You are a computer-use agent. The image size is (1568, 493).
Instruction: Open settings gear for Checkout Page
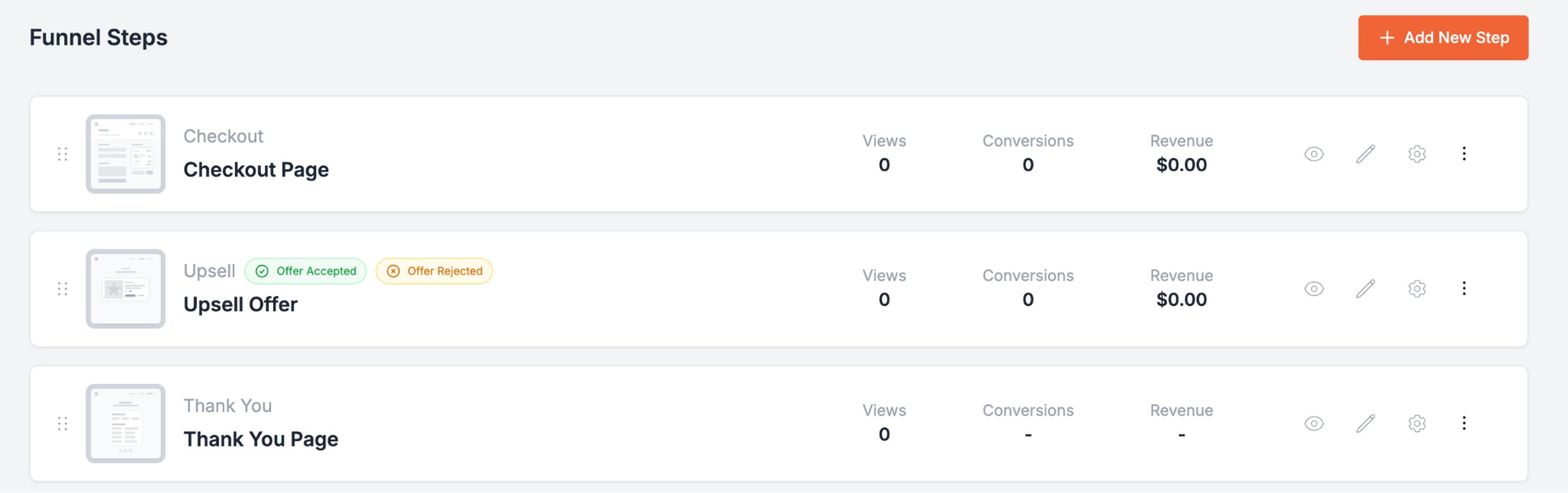click(1417, 154)
